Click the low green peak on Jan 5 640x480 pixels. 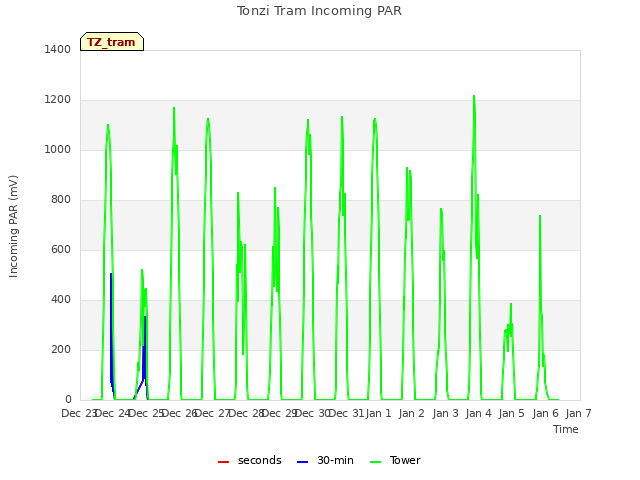(x=511, y=305)
